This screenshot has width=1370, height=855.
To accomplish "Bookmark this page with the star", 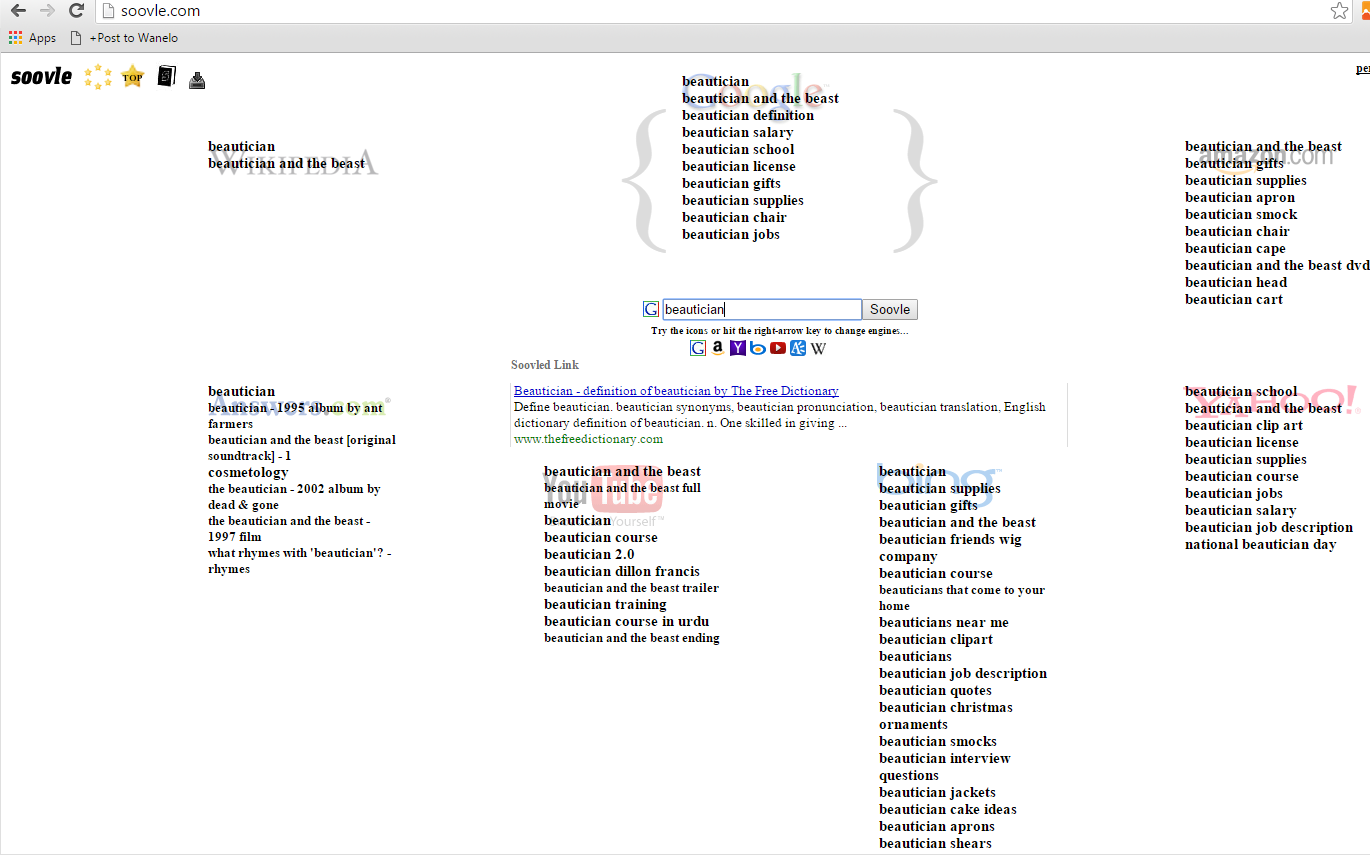I will 1339,11.
